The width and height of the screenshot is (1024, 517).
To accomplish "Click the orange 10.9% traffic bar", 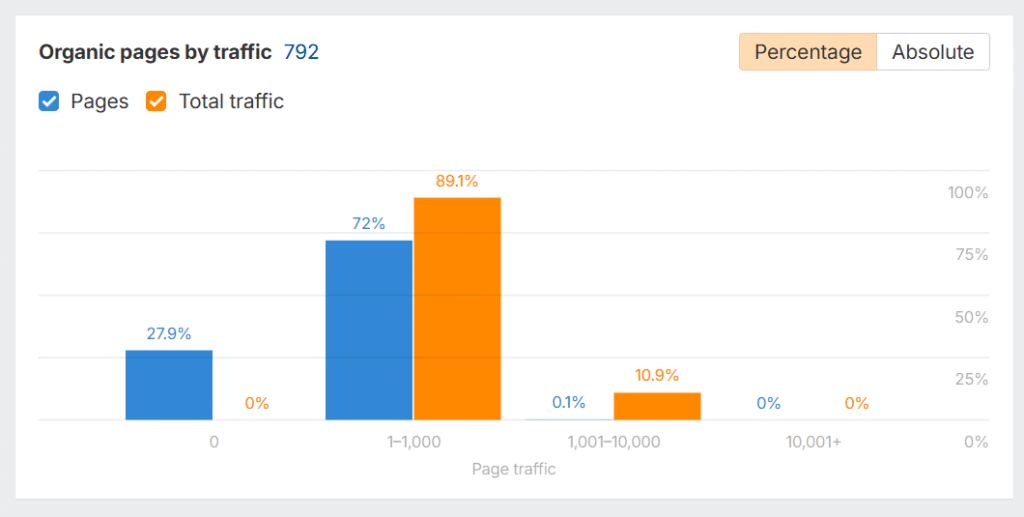I will pos(657,406).
